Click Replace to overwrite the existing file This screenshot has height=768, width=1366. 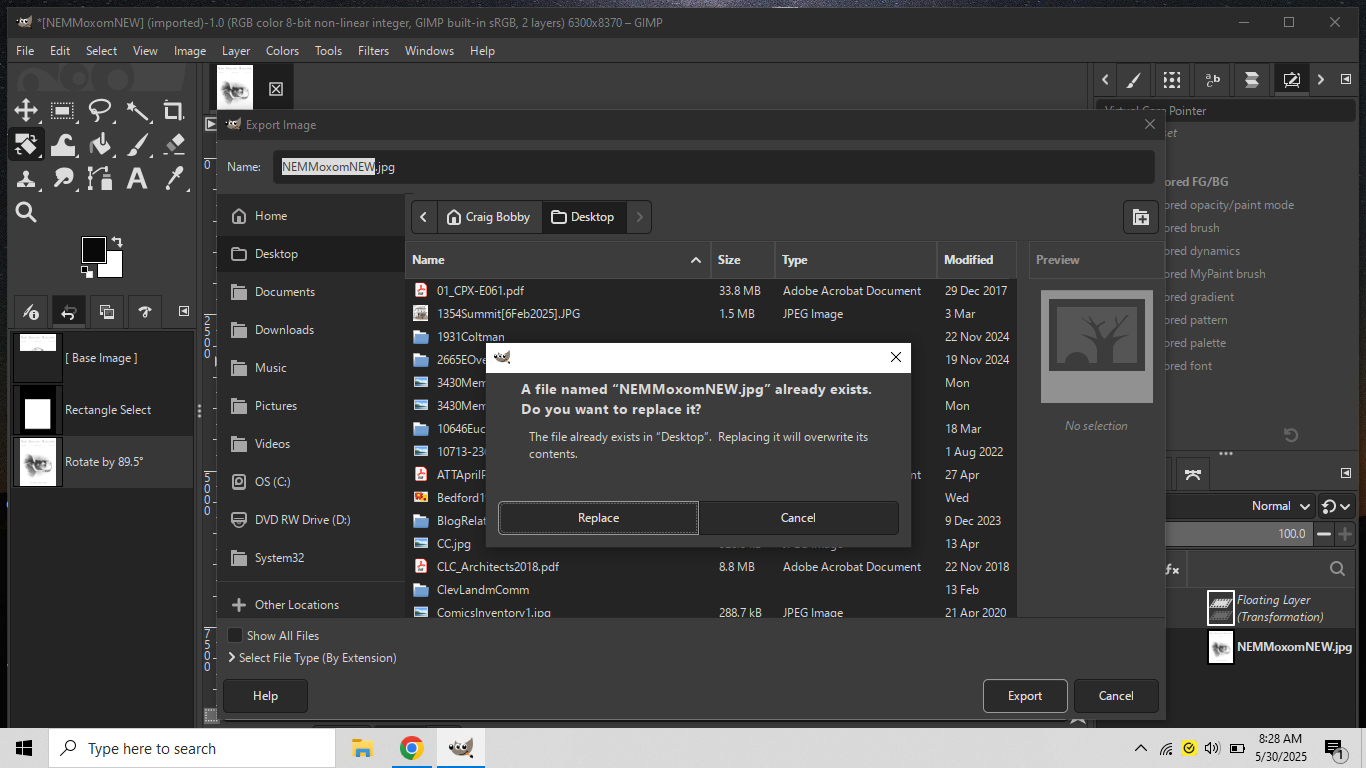[598, 518]
